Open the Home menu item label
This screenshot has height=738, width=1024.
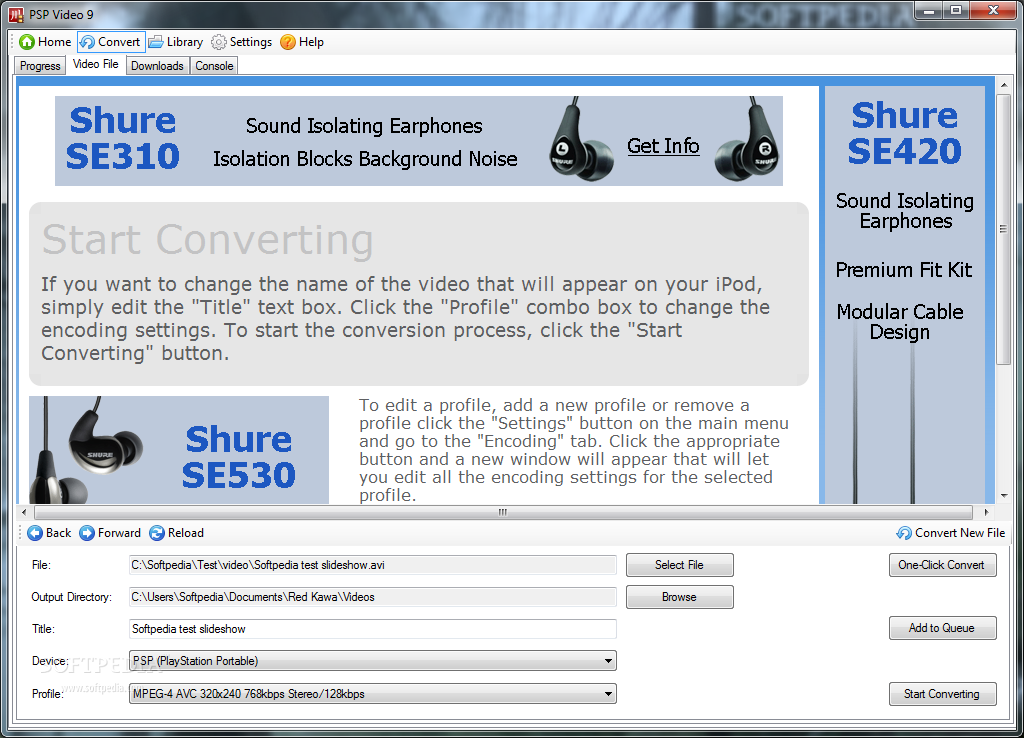pos(54,42)
